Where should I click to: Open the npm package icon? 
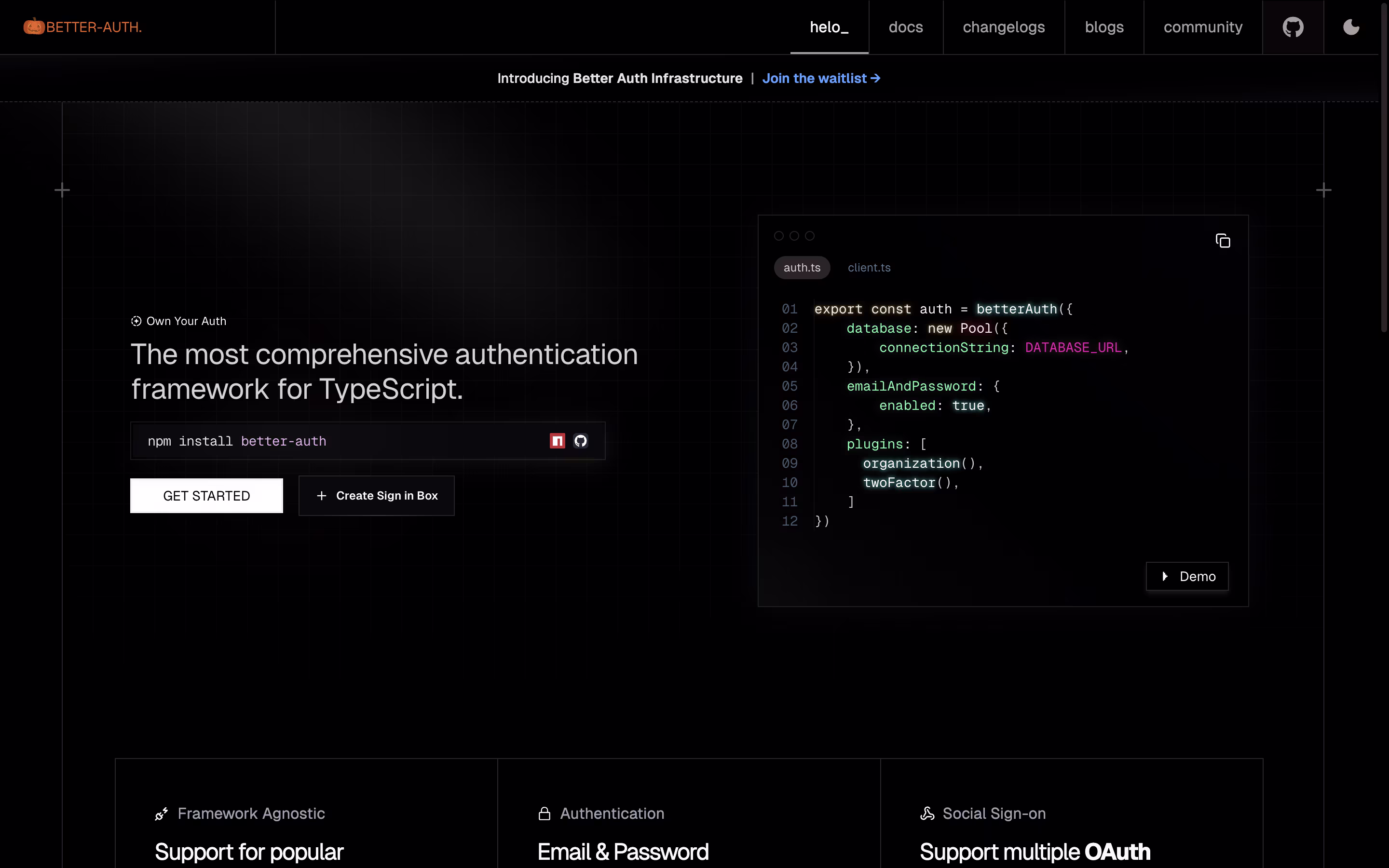[558, 441]
